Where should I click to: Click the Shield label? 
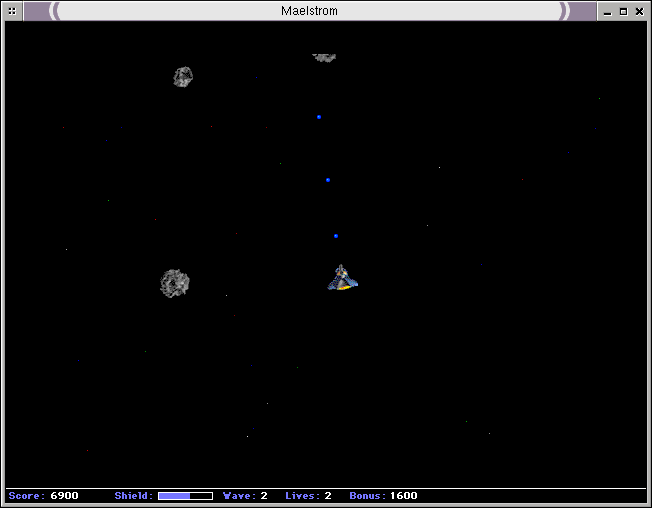(x=133, y=496)
